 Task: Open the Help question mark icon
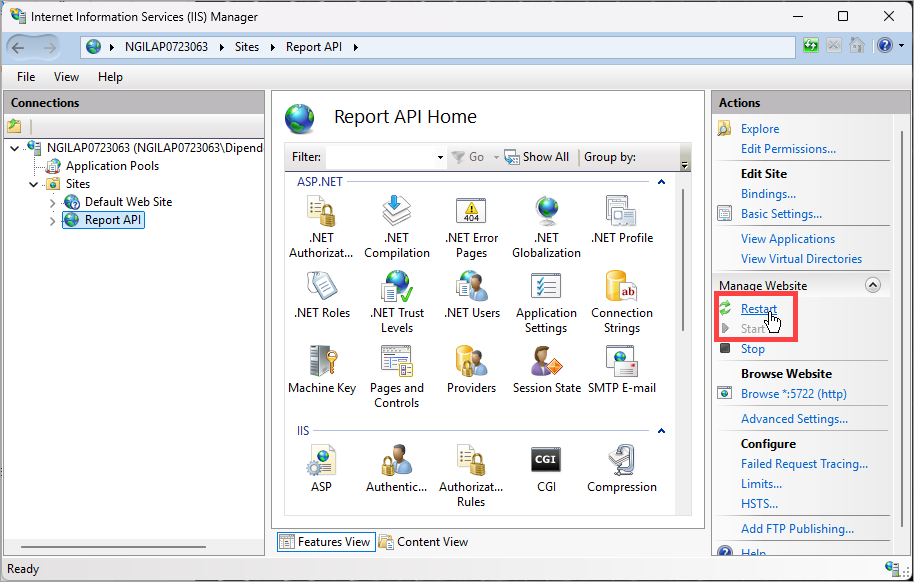pos(884,45)
